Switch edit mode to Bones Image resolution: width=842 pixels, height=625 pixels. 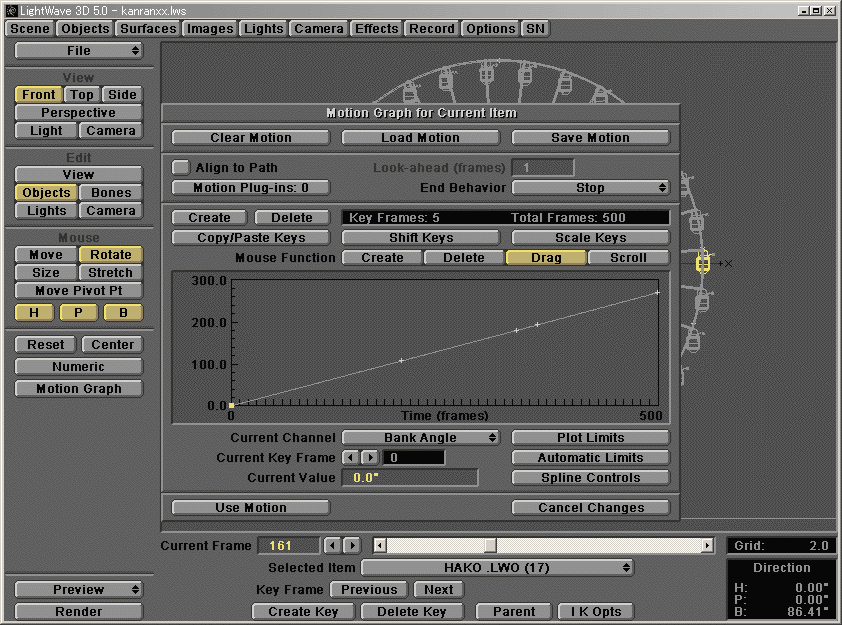[x=110, y=192]
